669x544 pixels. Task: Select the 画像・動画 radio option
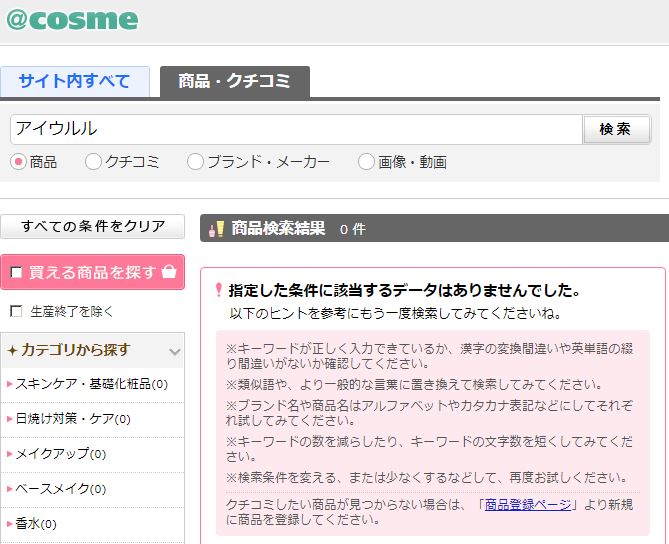pyautogui.click(x=366, y=162)
